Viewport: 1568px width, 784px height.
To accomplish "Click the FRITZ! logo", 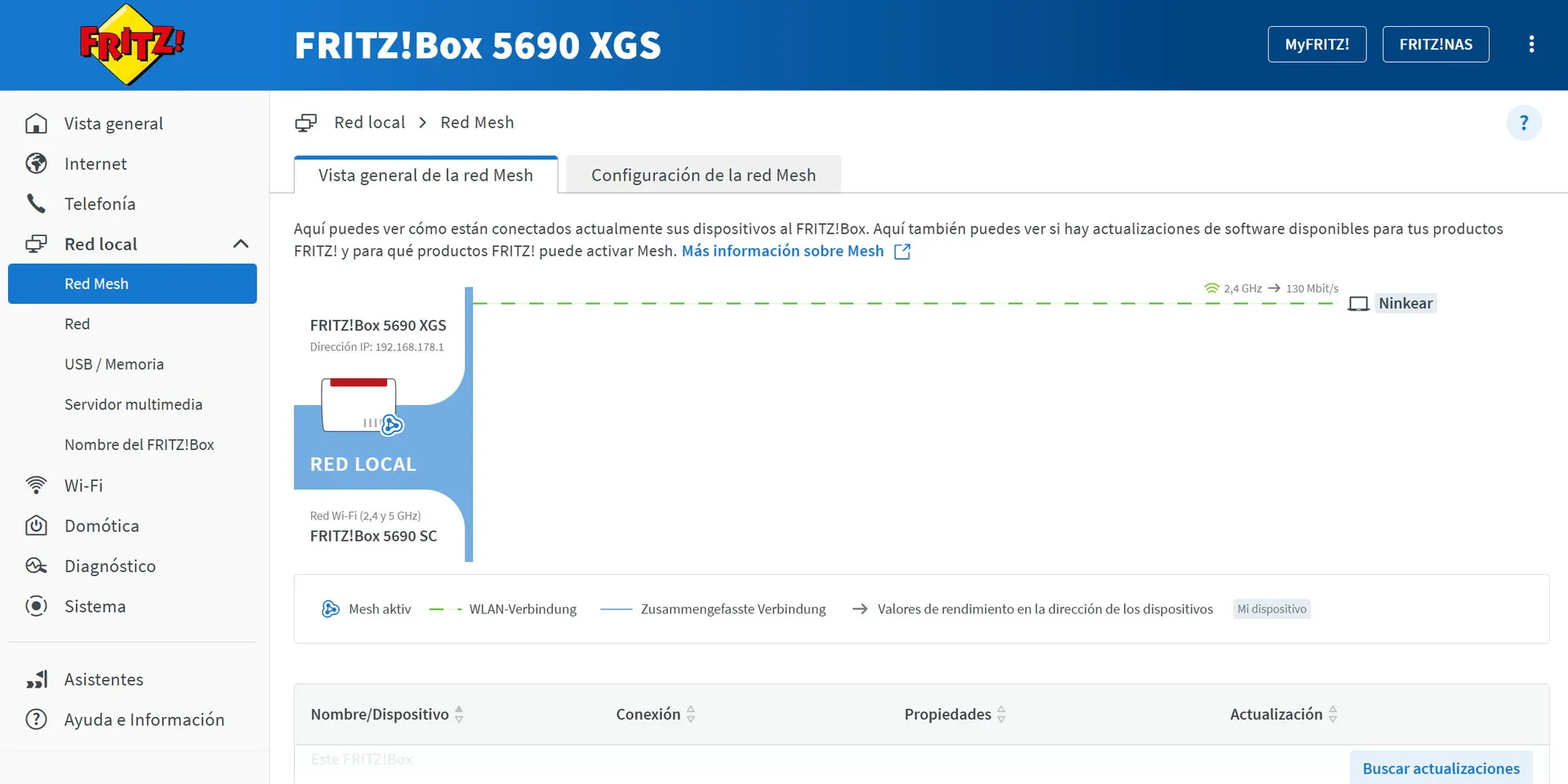I will pos(131,45).
